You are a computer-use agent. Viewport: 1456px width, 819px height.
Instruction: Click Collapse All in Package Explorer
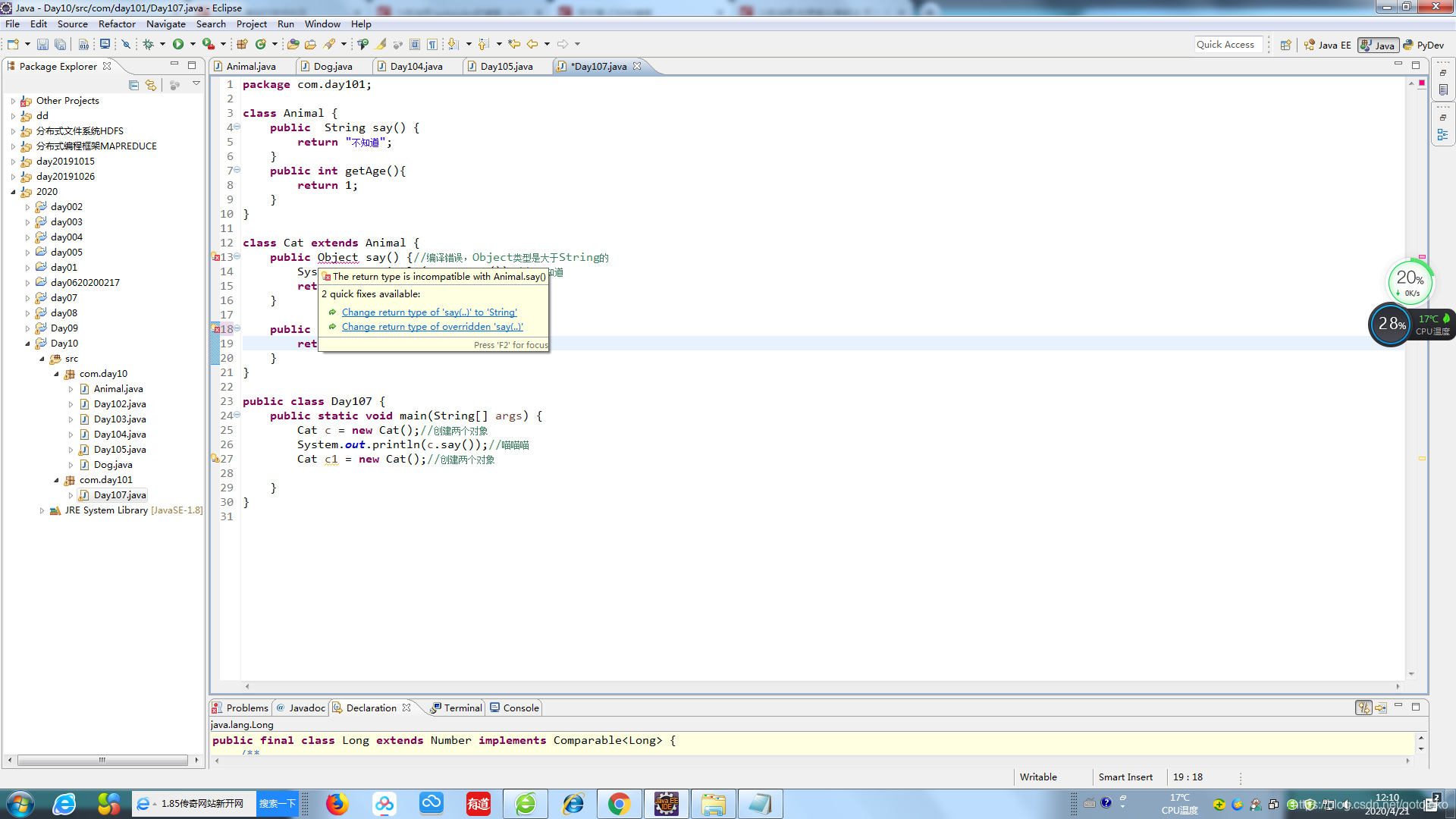click(133, 85)
